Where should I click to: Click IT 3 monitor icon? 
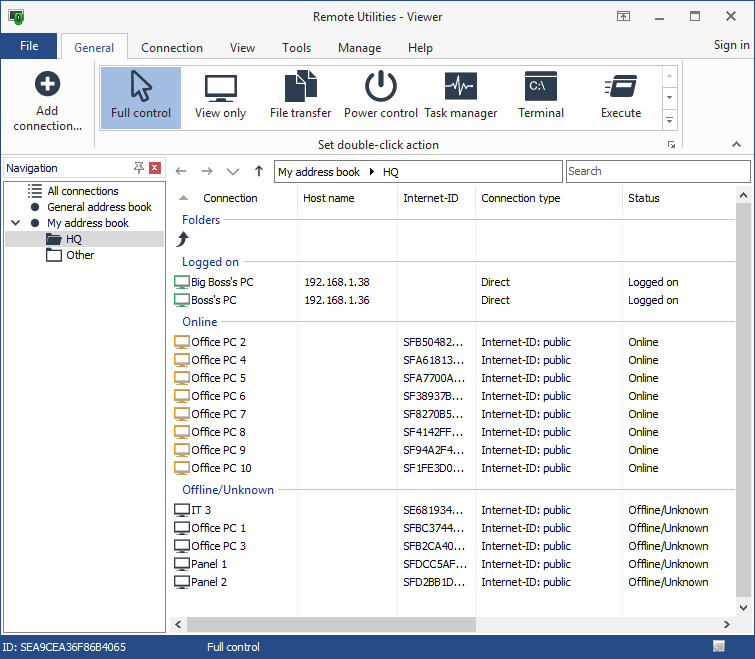coord(182,510)
